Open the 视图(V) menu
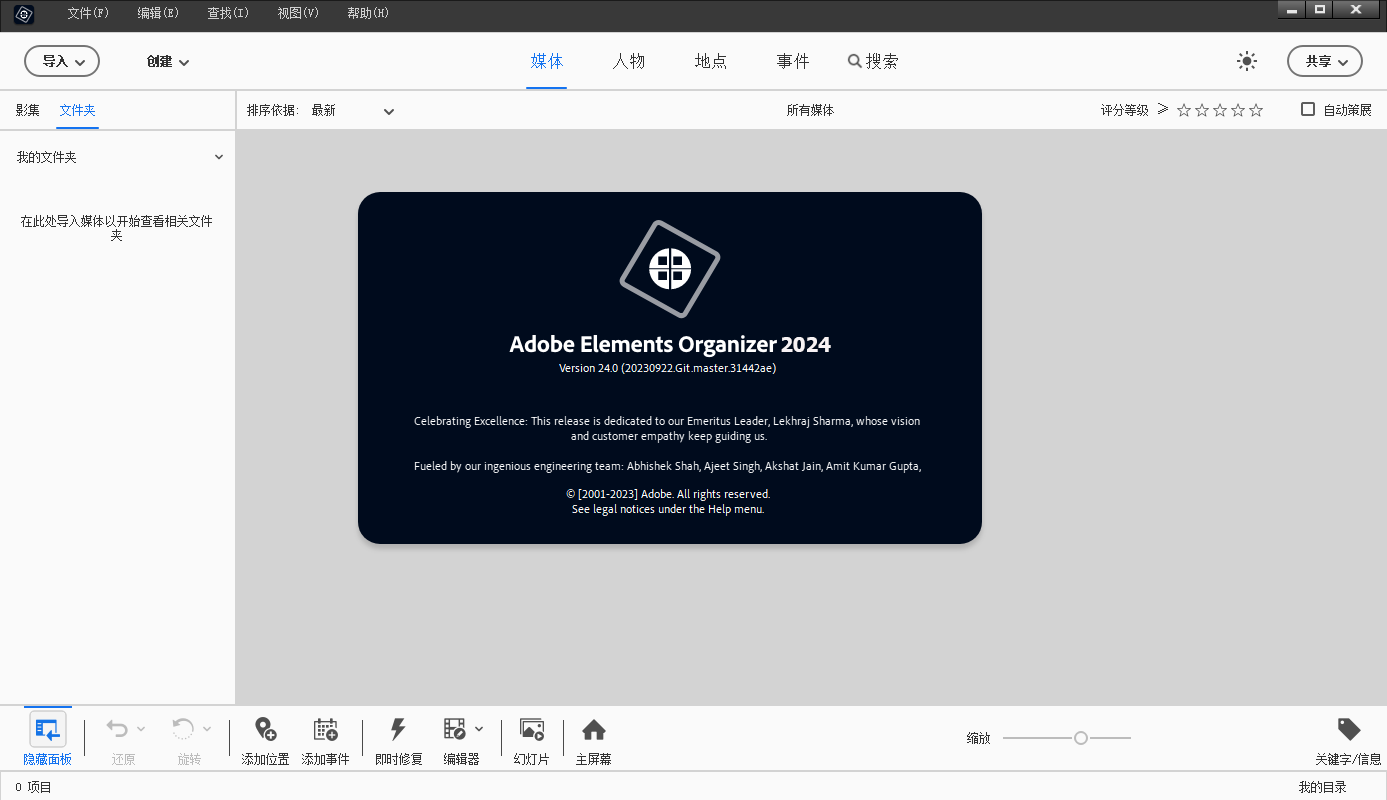The image size is (1387, 800). [298, 13]
